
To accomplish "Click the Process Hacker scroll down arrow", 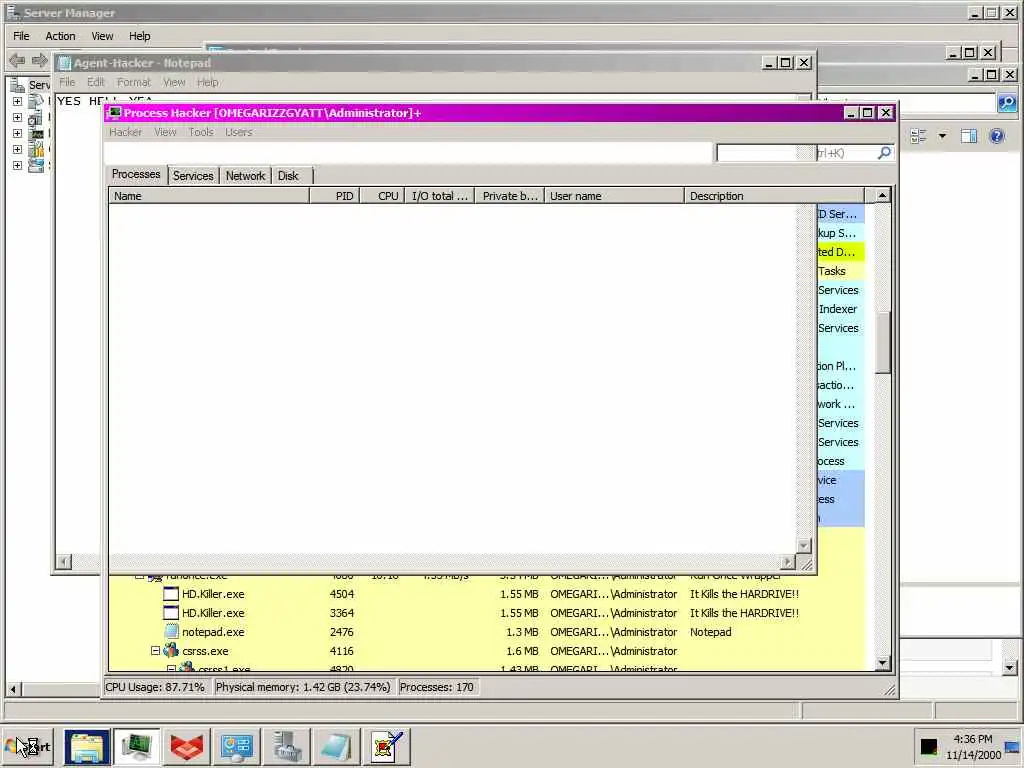I will pos(882,663).
